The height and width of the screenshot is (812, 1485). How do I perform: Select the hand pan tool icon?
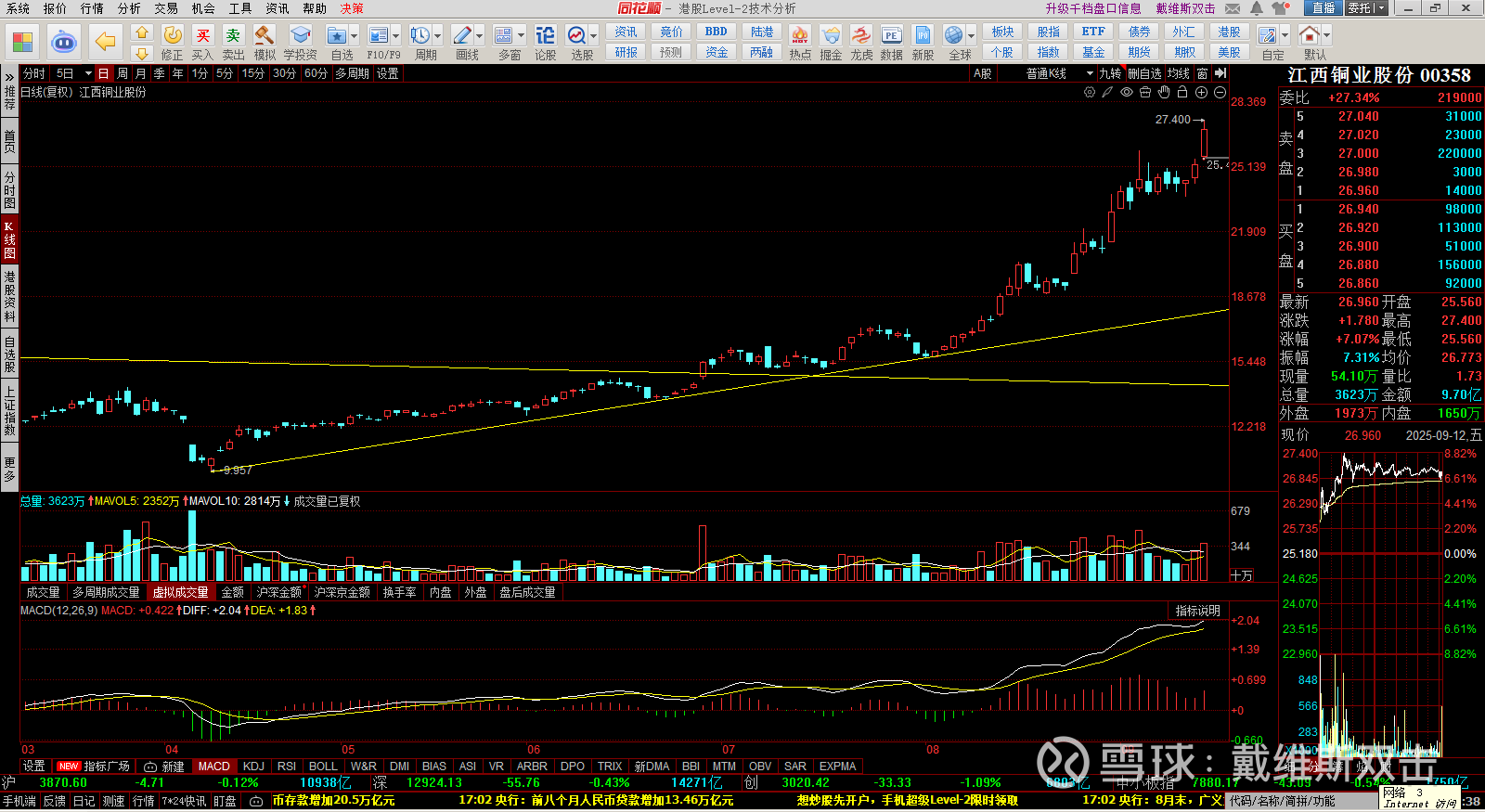(x=1164, y=92)
